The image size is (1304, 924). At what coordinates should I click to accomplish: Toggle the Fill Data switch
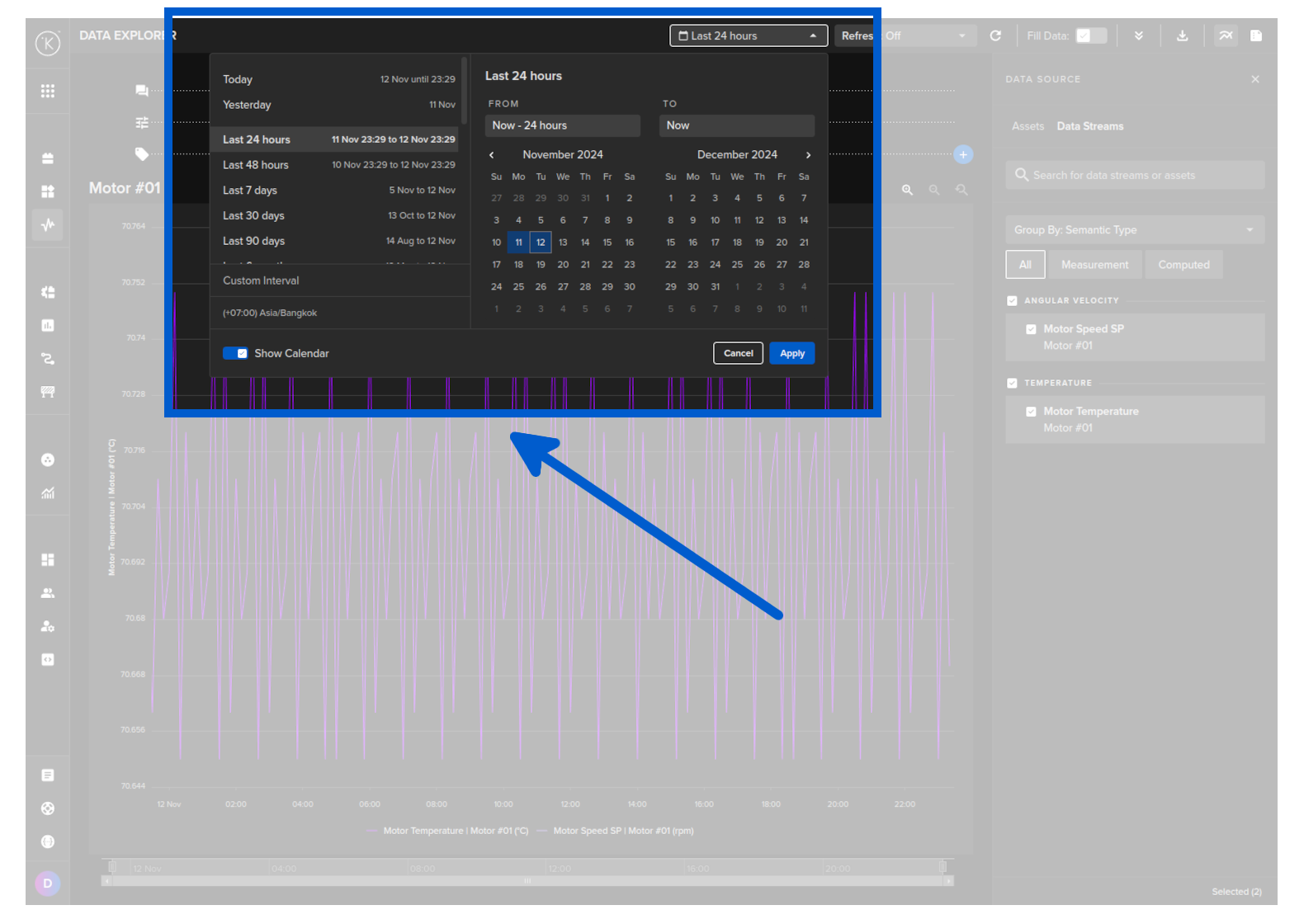click(1090, 35)
